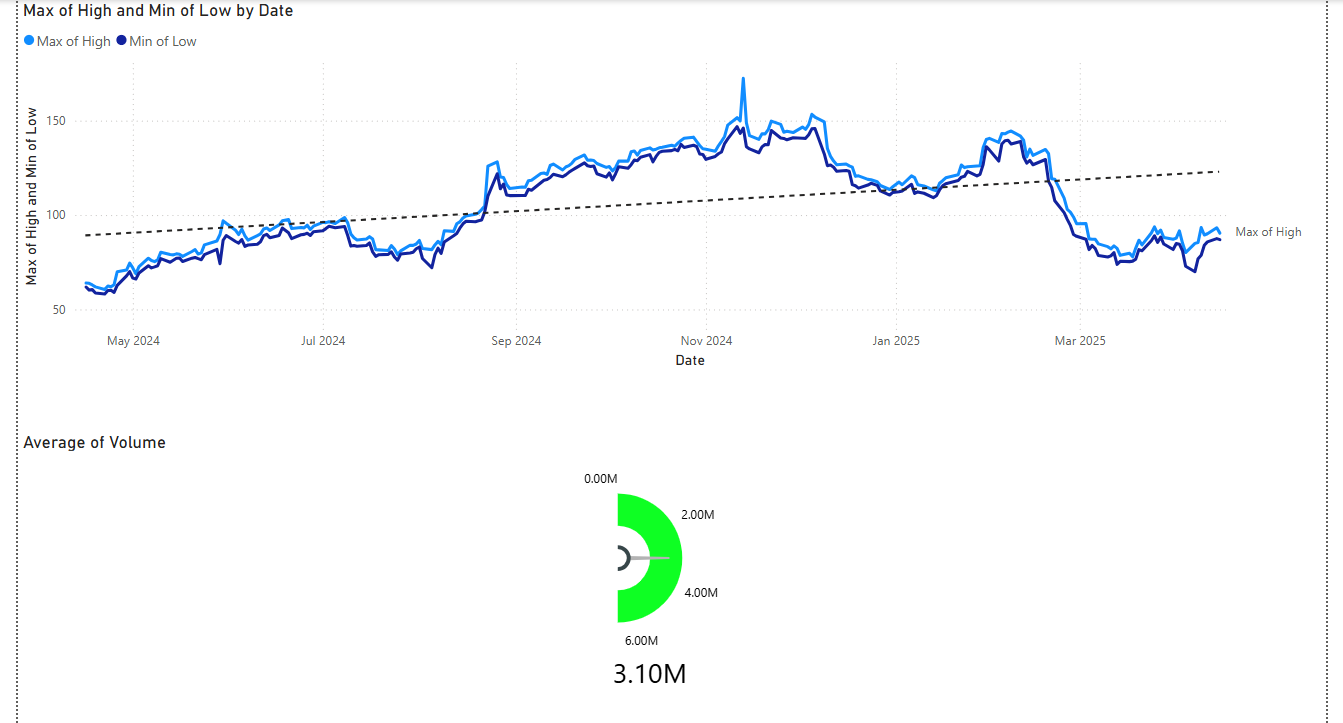Screen dimensions: 1343x723
Task: Click the 'Max of High' legend entry
Action: click(x=67, y=41)
